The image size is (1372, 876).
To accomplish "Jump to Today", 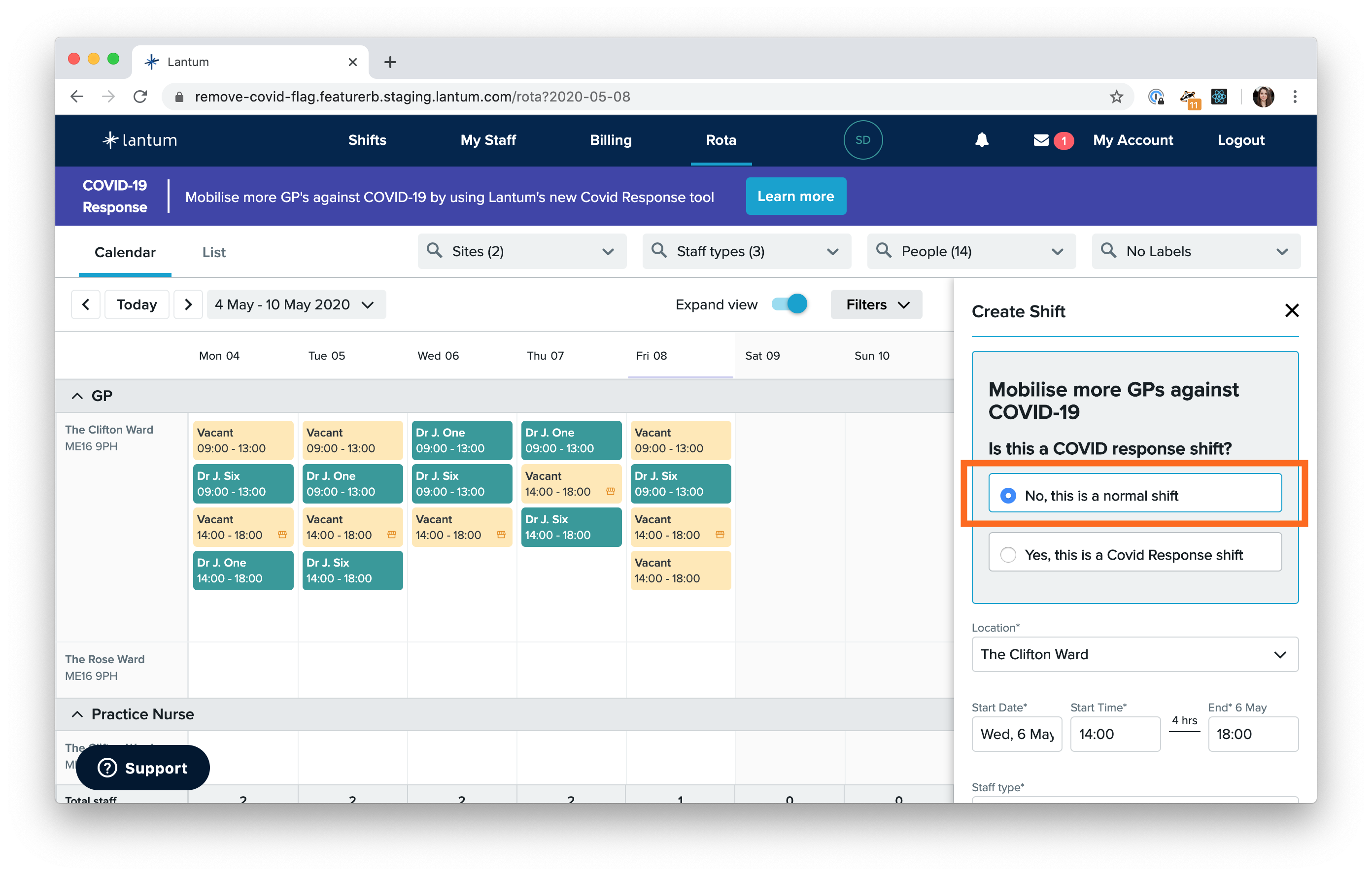I will (137, 304).
